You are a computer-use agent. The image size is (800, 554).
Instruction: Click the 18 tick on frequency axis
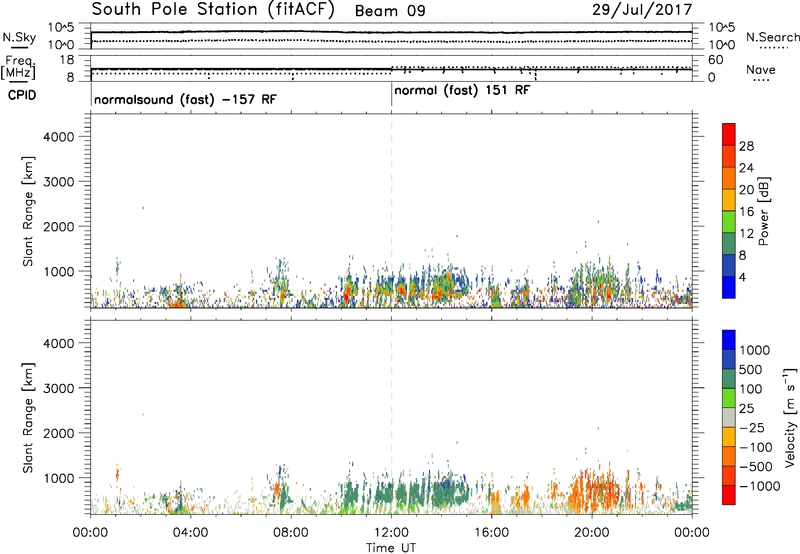tap(66, 60)
